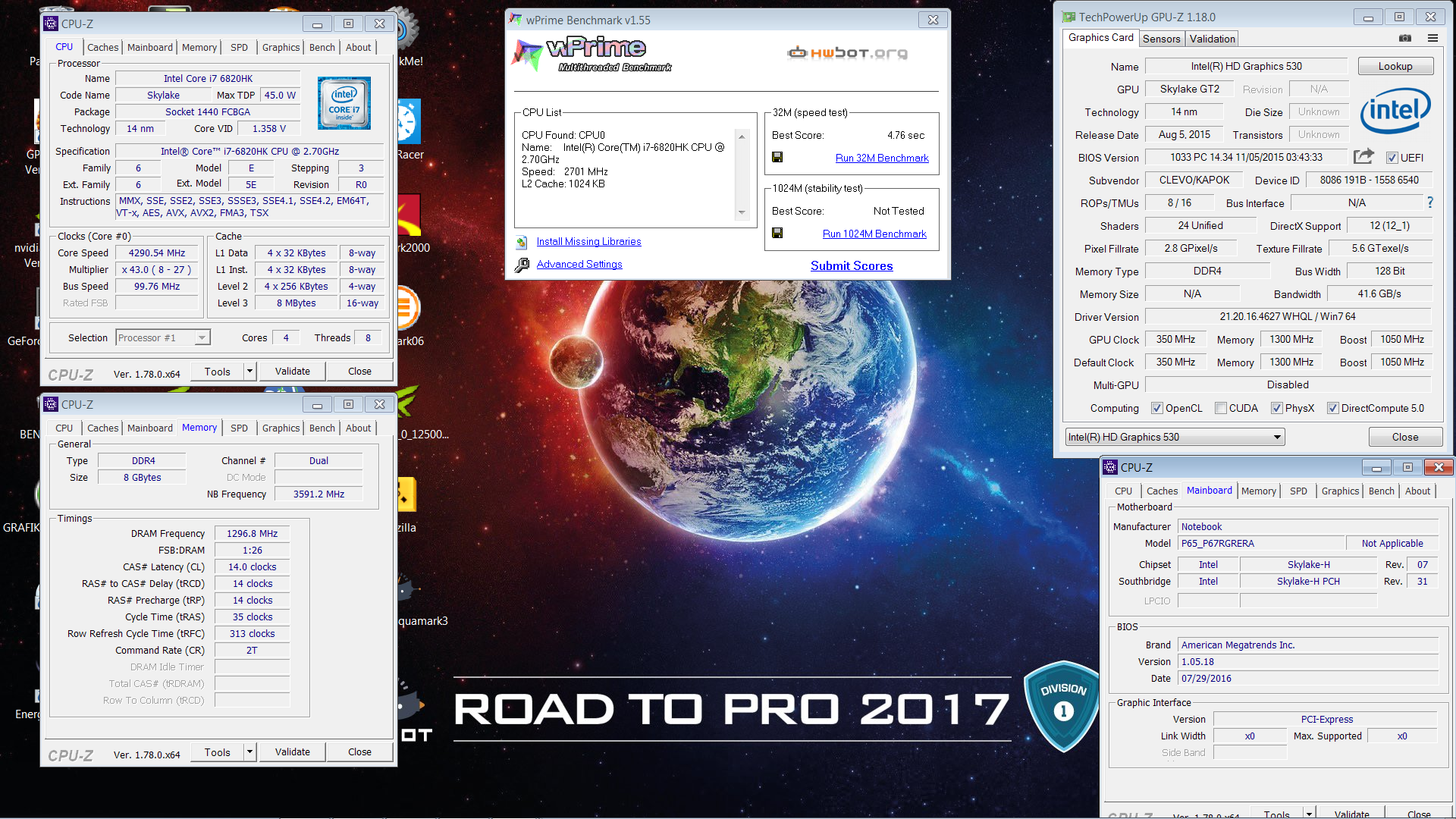Viewport: 1456px width, 819px height.
Task: Click Validate in CPU-Z CPU window
Action: tap(292, 371)
